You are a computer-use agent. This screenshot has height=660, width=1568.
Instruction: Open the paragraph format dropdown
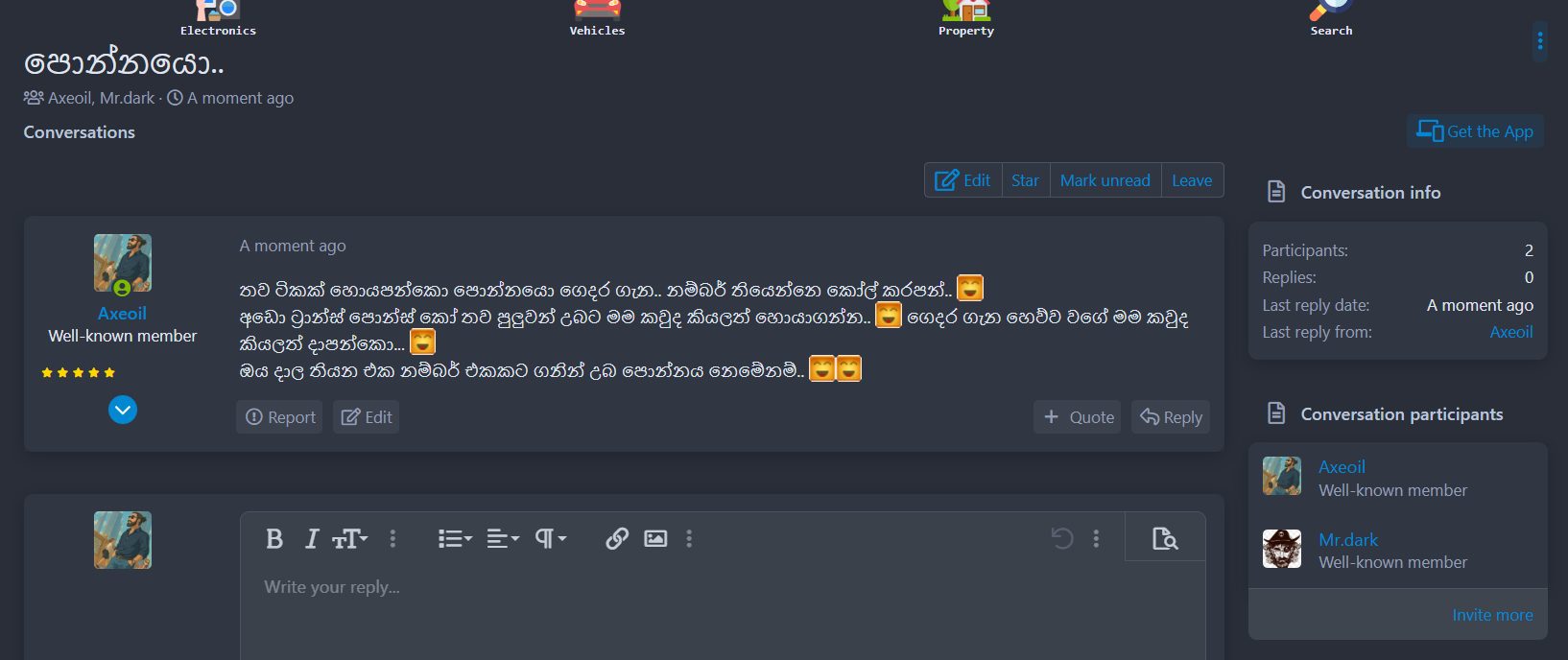[x=551, y=539]
